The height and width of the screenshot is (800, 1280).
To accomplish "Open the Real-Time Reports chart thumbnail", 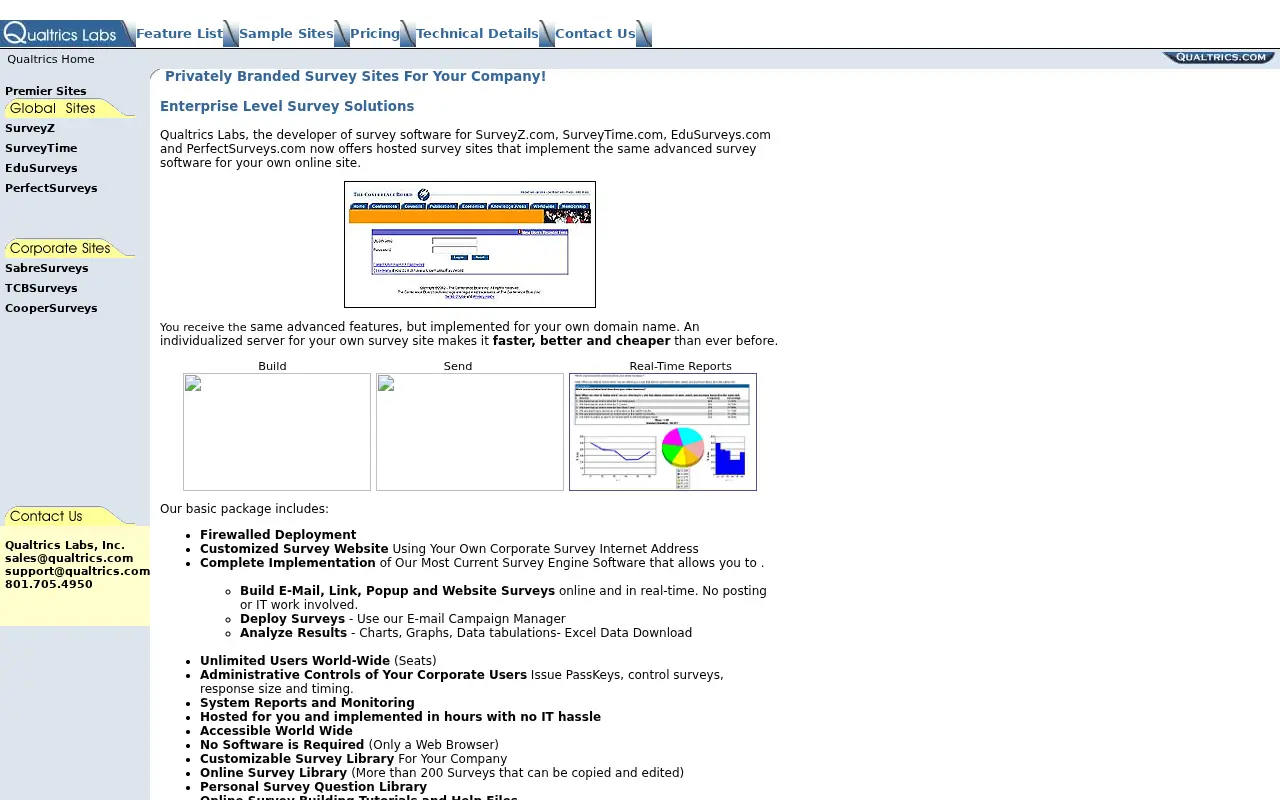I will point(663,432).
